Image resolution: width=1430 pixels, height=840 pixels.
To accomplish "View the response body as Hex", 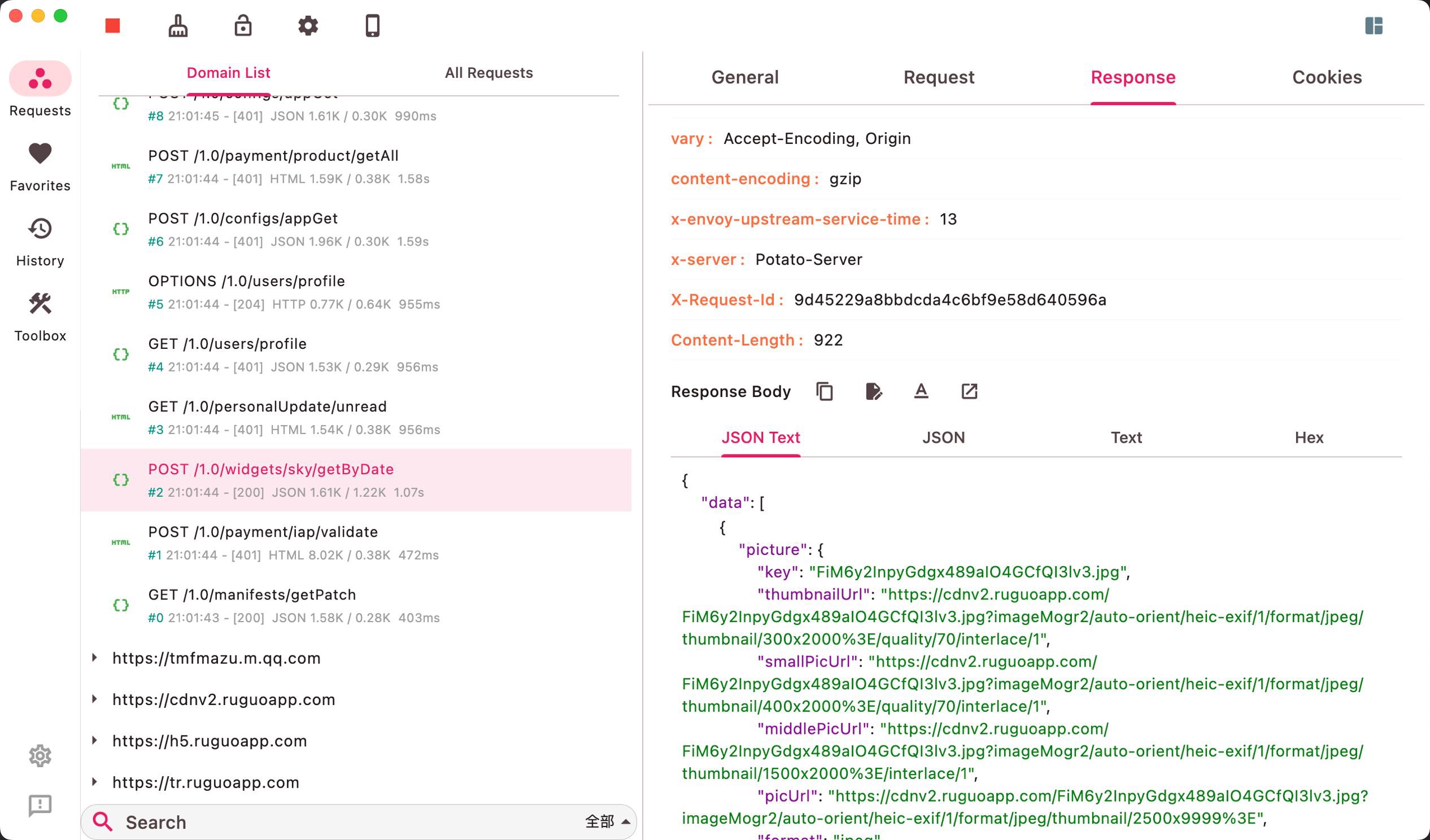I will 1309,438.
